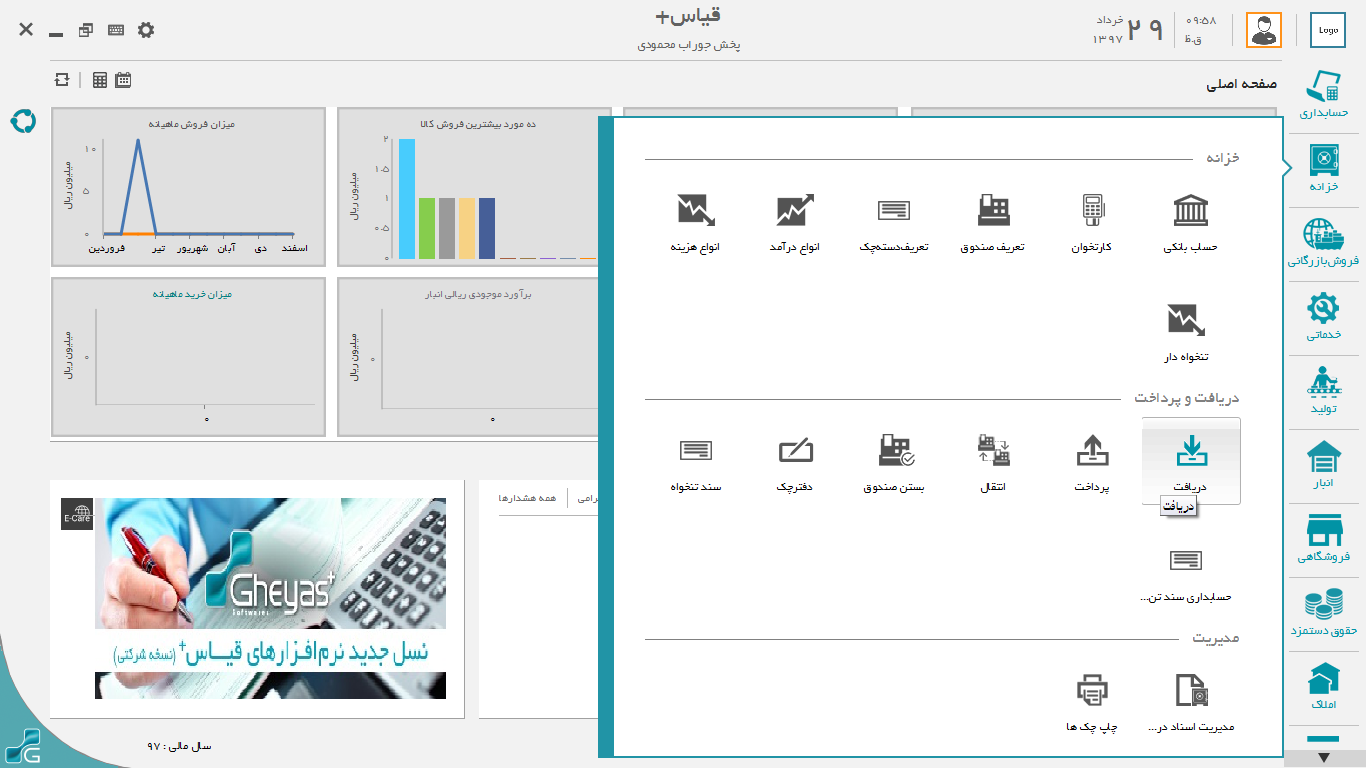Click the برآورد موجودی ریالی انبار chart
Viewport: 1366px width, 768px height.
point(468,357)
